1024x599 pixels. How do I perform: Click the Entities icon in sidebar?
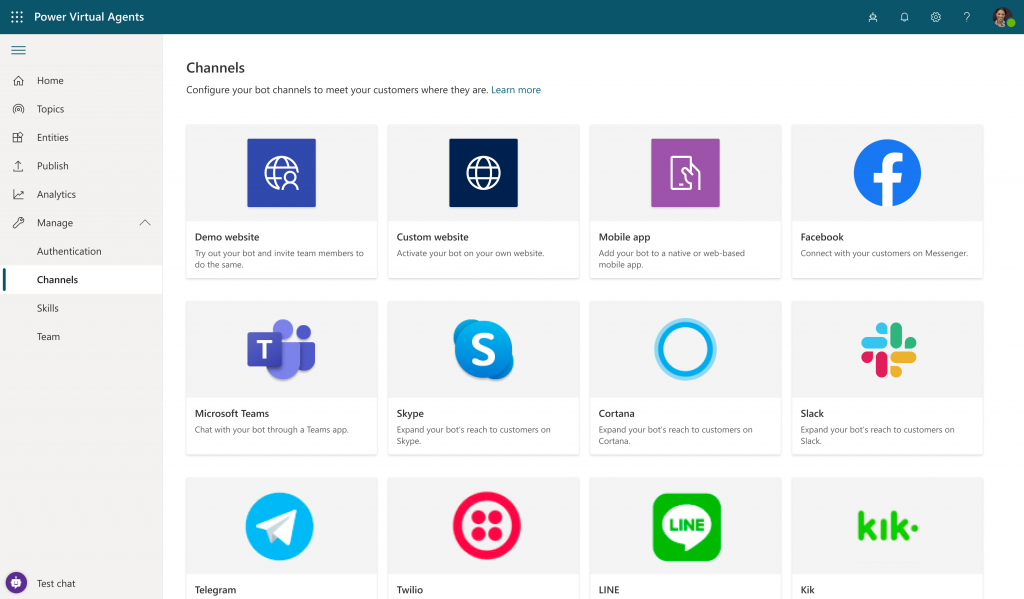pos(18,137)
